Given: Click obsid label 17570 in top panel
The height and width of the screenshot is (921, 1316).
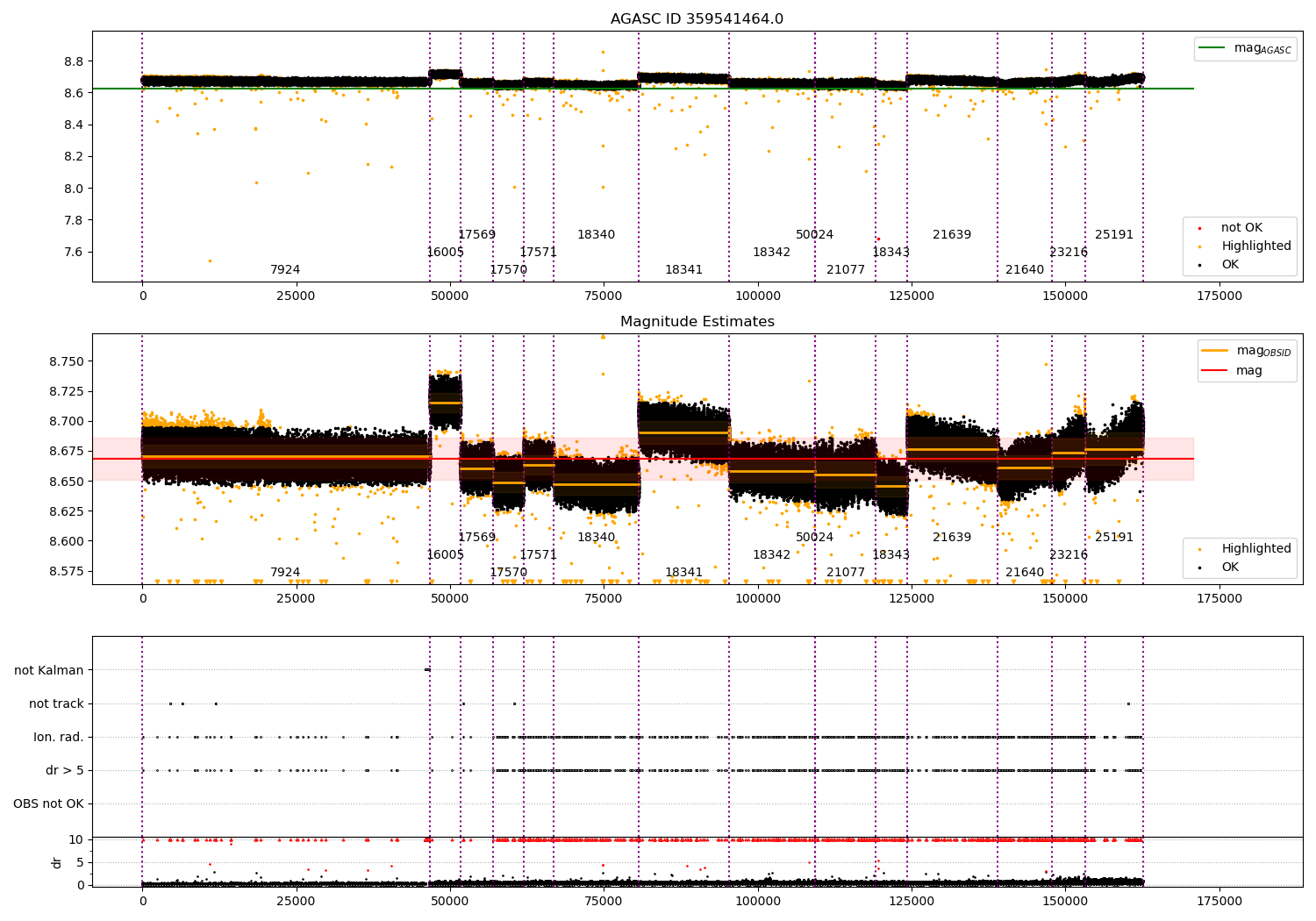Looking at the screenshot, I should 508,270.
